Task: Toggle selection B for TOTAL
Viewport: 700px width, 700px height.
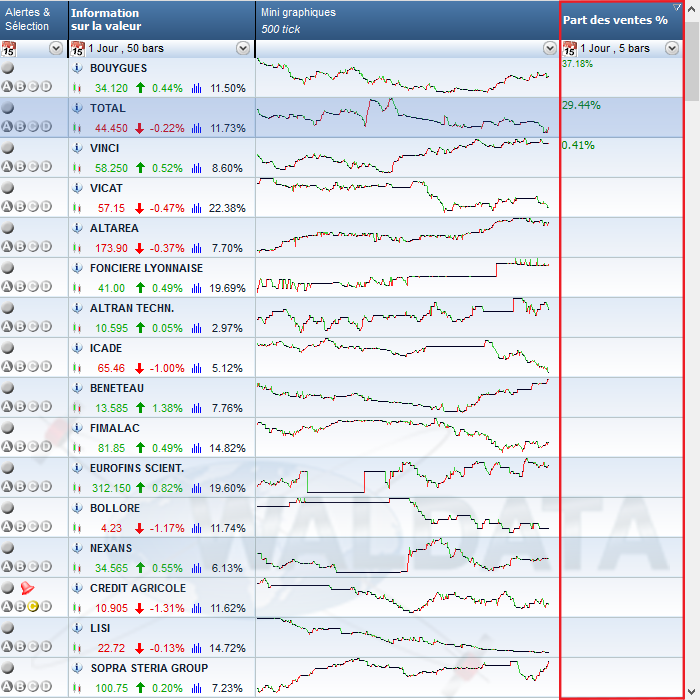Action: point(20,126)
